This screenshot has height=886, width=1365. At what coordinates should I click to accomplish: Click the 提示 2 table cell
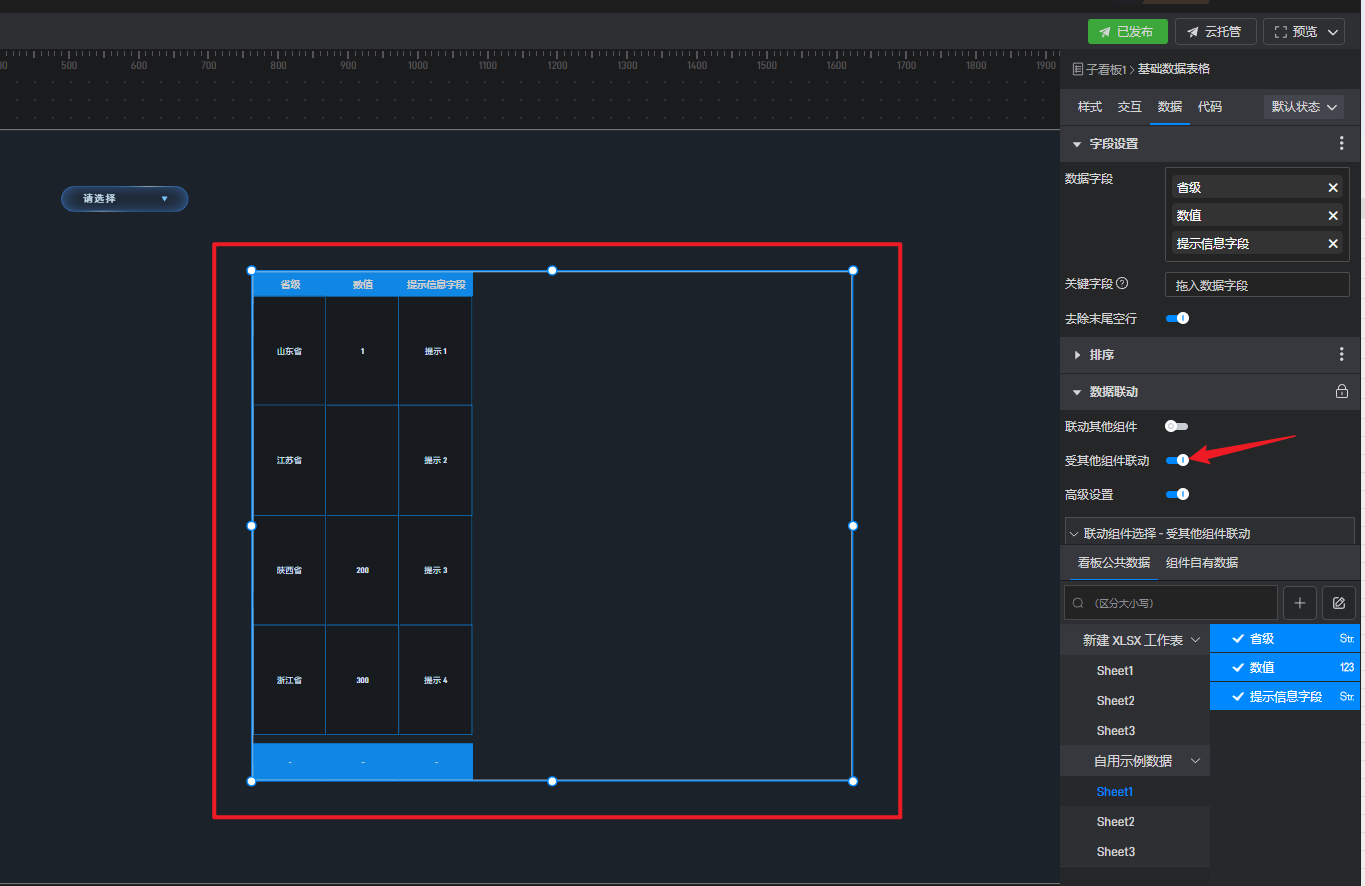pos(435,460)
